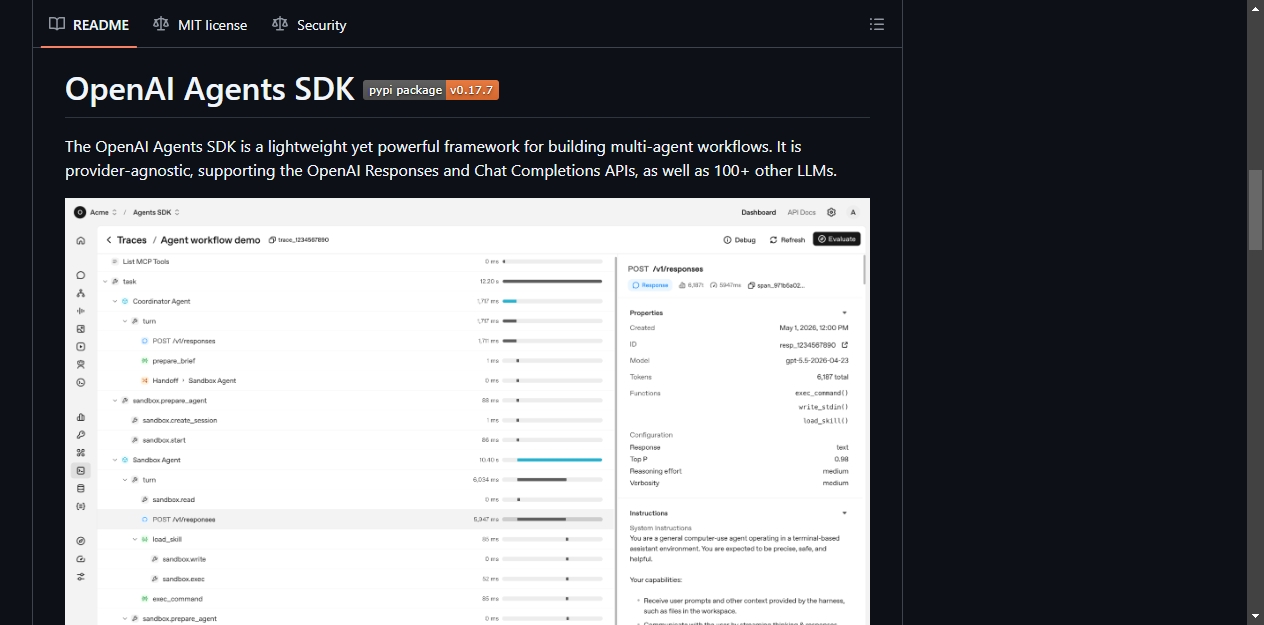Click the scrollbar down arrow
Viewport: 1264px width, 625px height.
(x=1255, y=616)
